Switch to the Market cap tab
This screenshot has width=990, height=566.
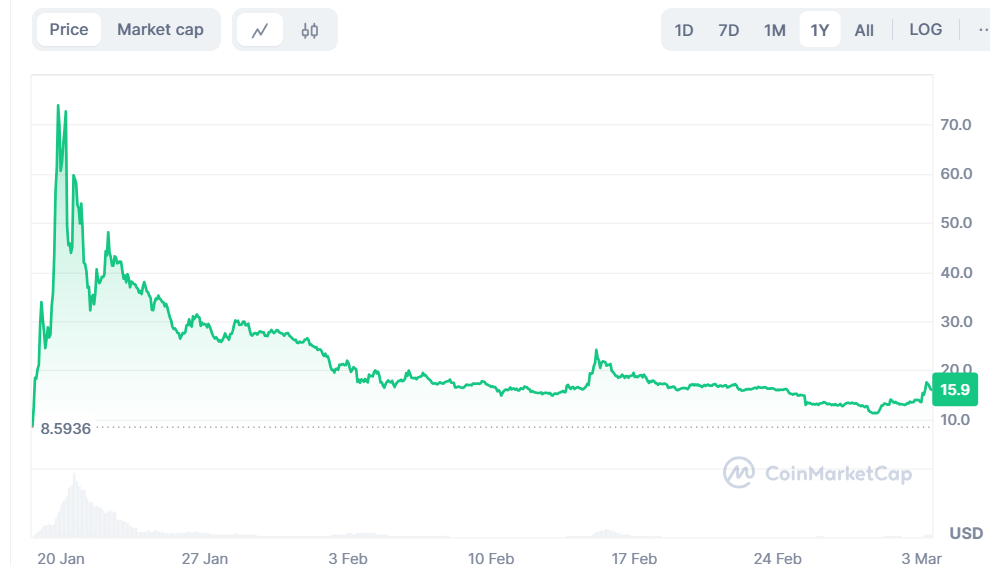[x=160, y=30]
